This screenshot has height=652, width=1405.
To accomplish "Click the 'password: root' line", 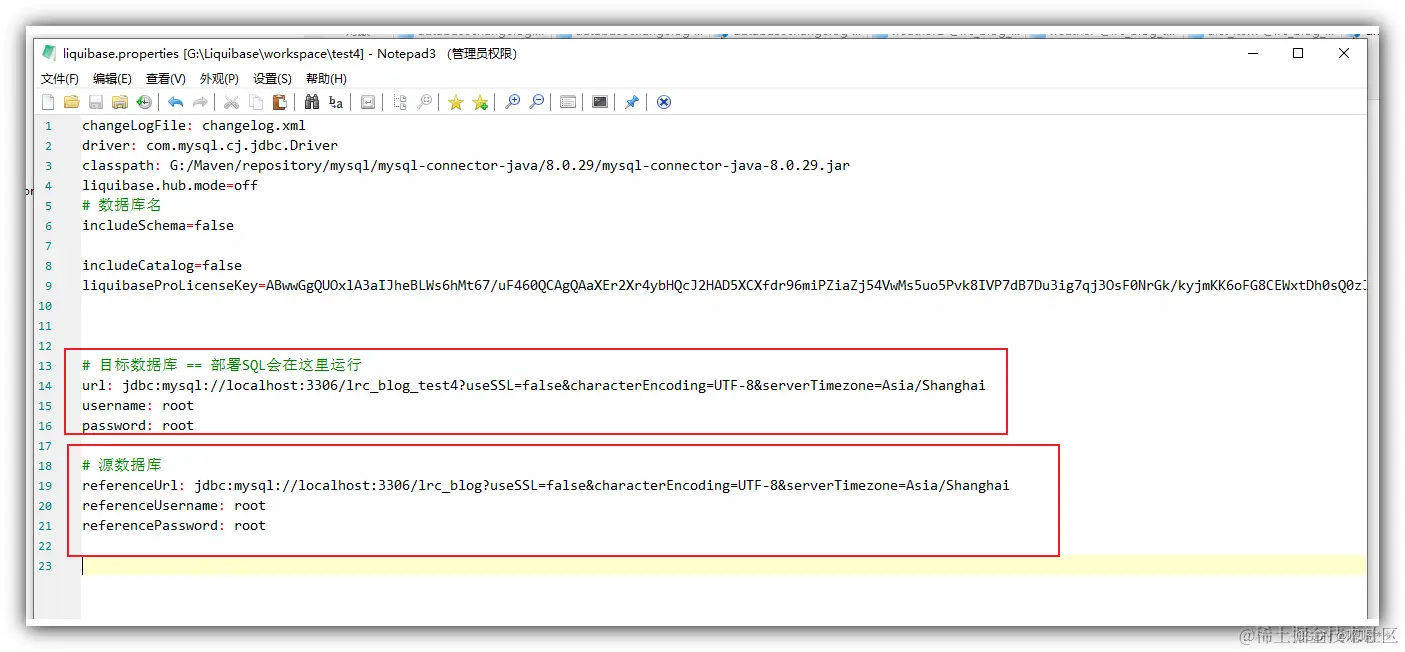I will pyautogui.click(x=138, y=426).
